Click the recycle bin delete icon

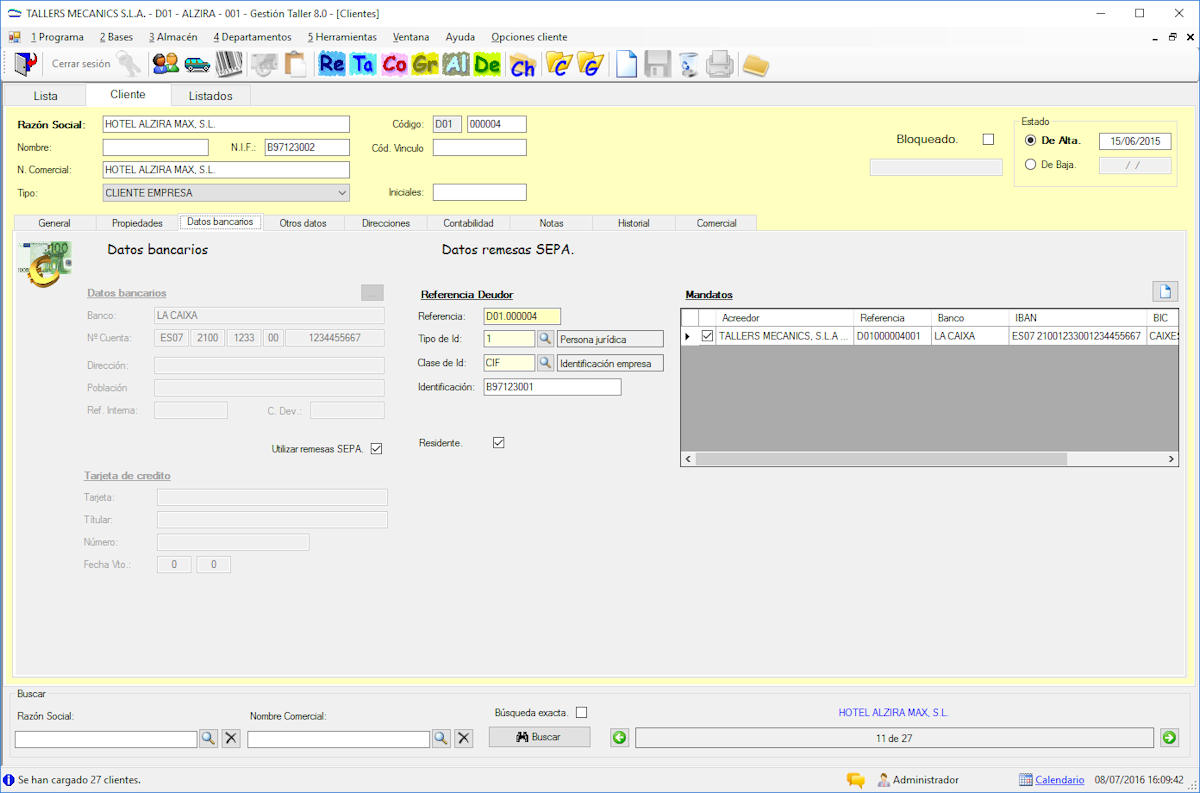click(688, 65)
